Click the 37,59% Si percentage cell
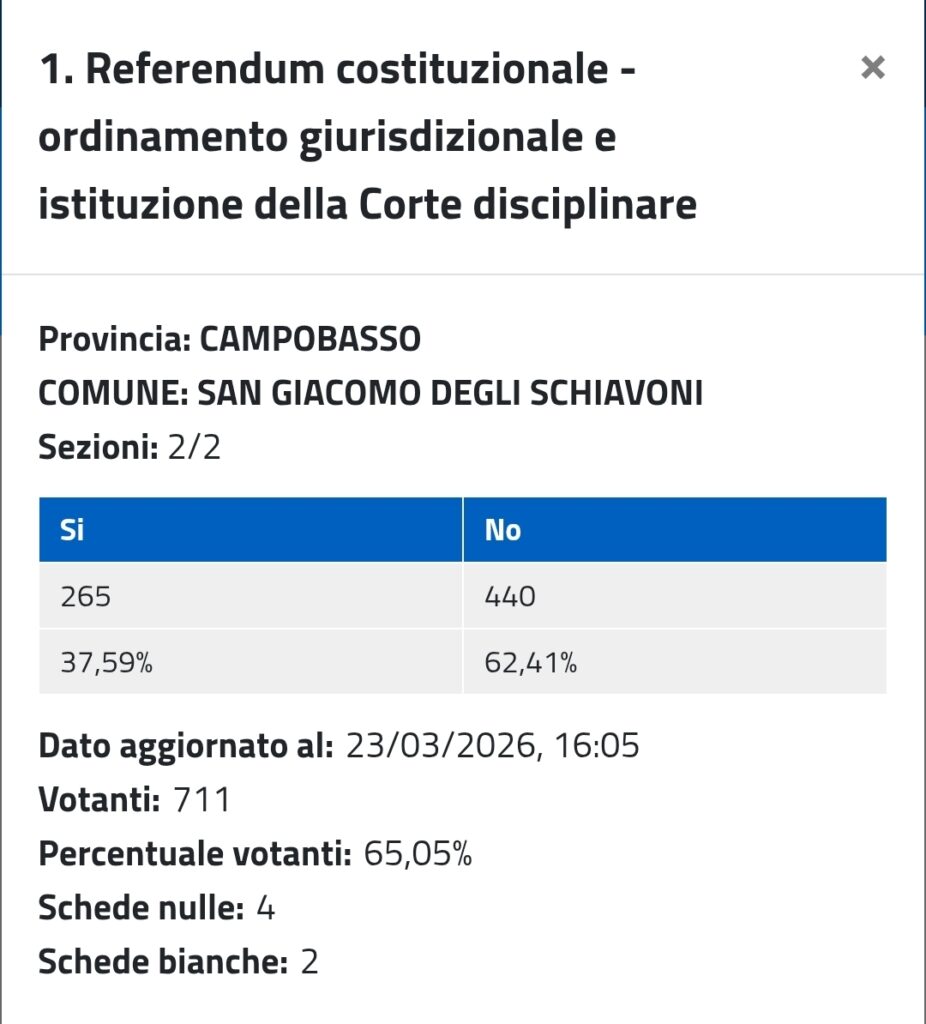This screenshot has width=926, height=1024. 106,662
